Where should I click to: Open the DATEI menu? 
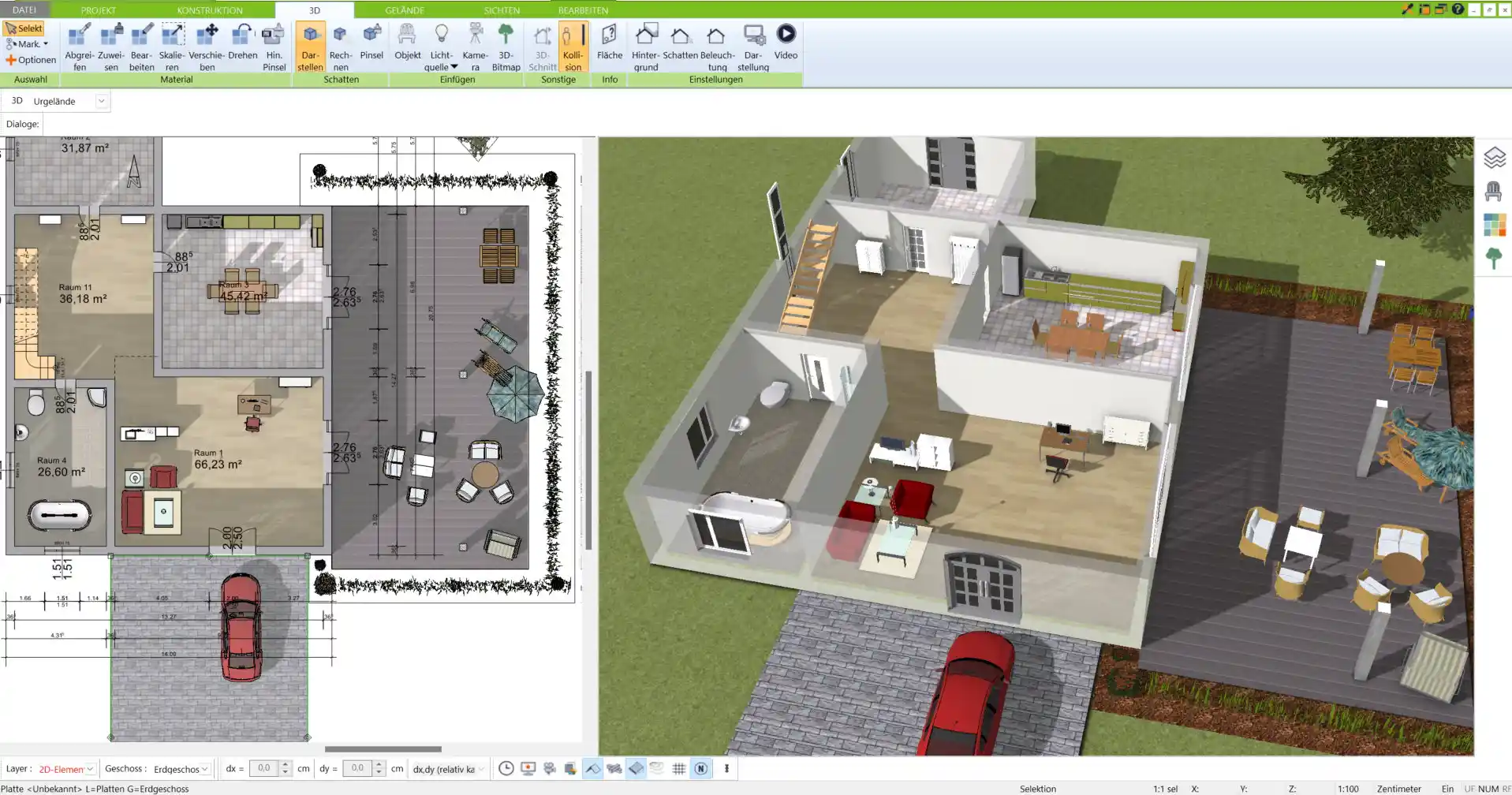(24, 10)
